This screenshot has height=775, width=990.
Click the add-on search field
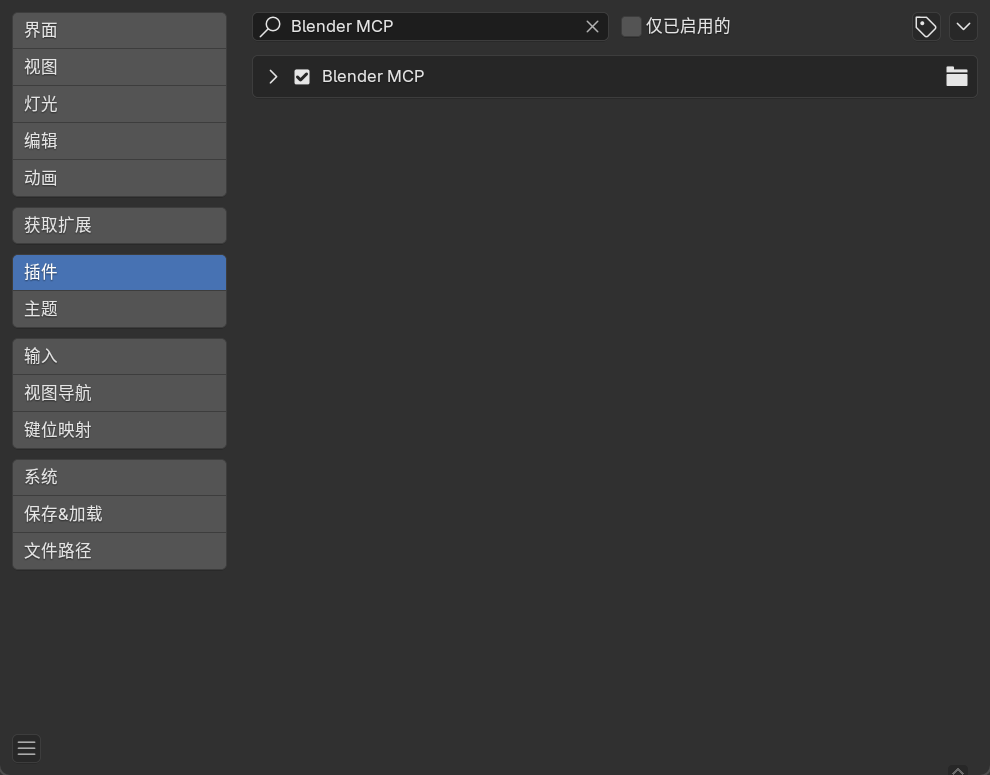430,27
